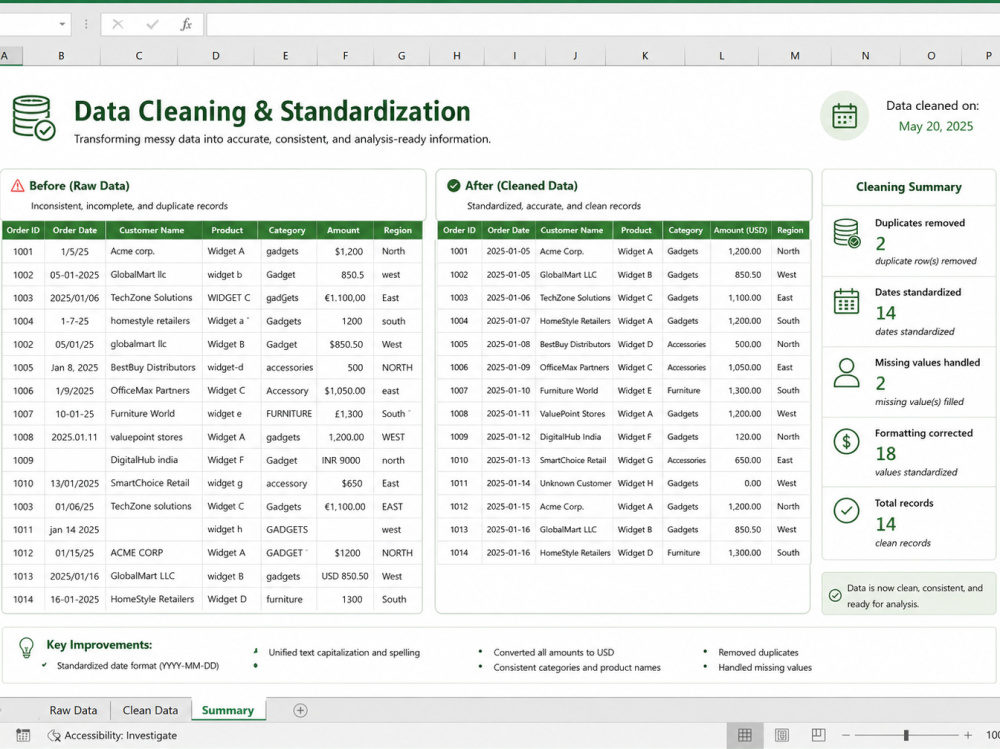Select column B header
This screenshot has width=1000, height=749.
click(61, 56)
